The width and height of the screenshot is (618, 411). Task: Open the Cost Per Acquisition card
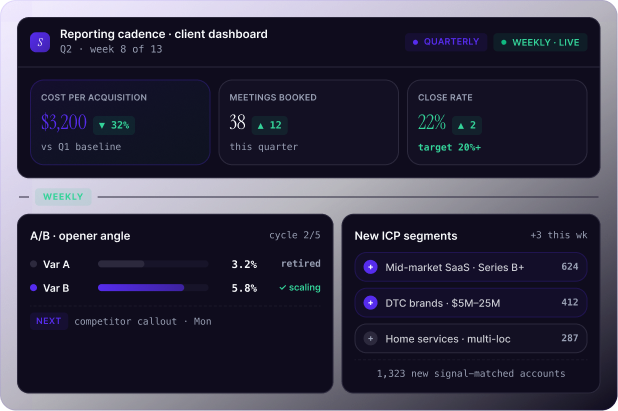(x=119, y=122)
